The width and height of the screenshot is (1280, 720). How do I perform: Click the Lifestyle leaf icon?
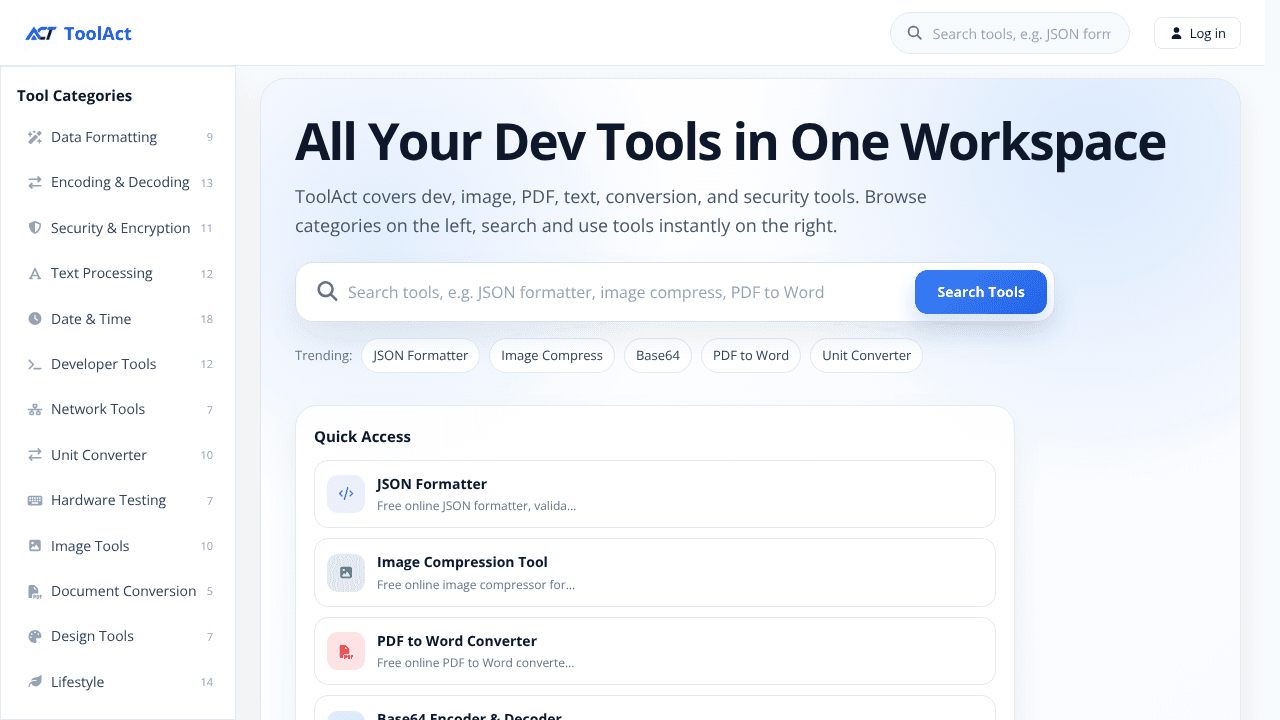35,682
